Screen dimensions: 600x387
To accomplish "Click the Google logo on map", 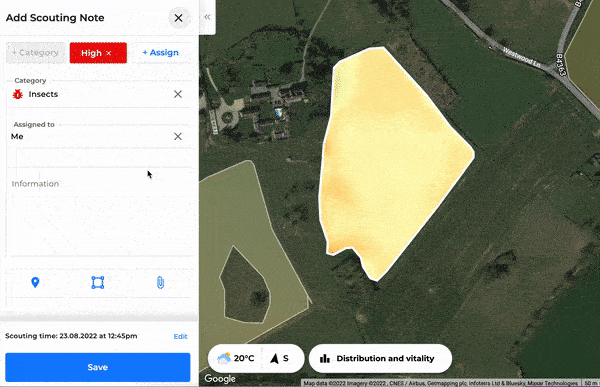I will 220,379.
